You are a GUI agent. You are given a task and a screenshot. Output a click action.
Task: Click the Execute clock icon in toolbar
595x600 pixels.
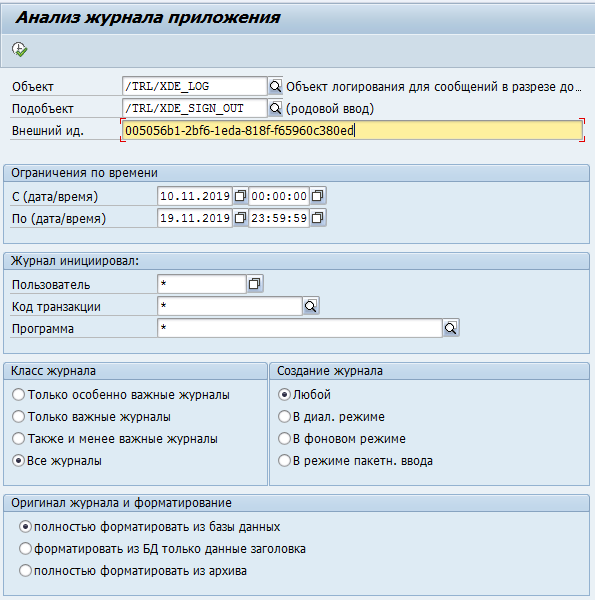coord(19,49)
